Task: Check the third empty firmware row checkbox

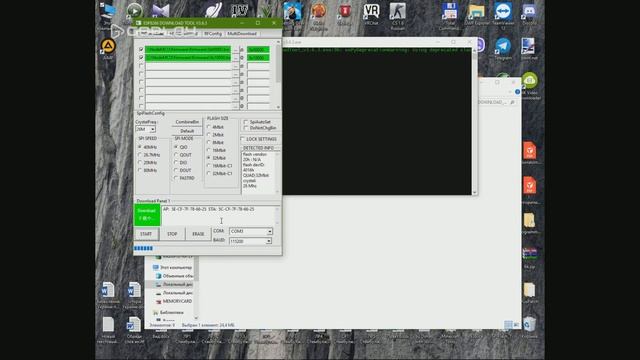Action: pyautogui.click(x=141, y=66)
